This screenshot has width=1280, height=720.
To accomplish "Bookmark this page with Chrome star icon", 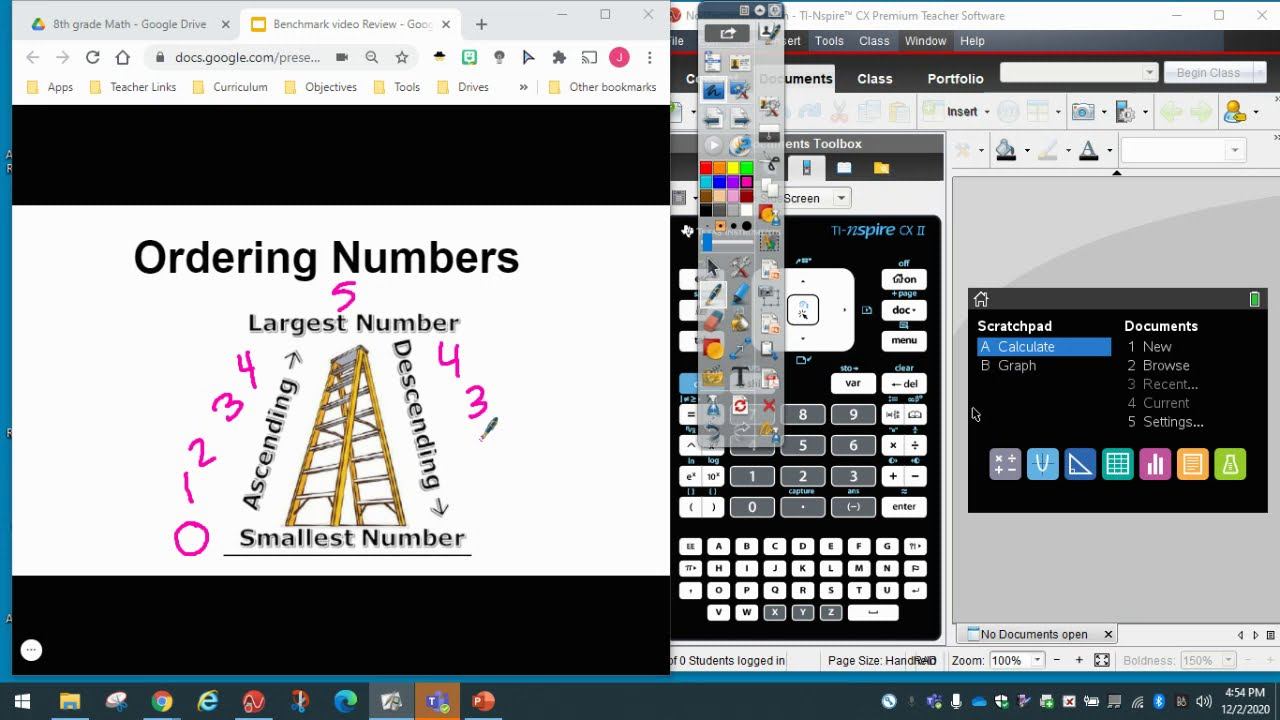I will pyautogui.click(x=402, y=57).
